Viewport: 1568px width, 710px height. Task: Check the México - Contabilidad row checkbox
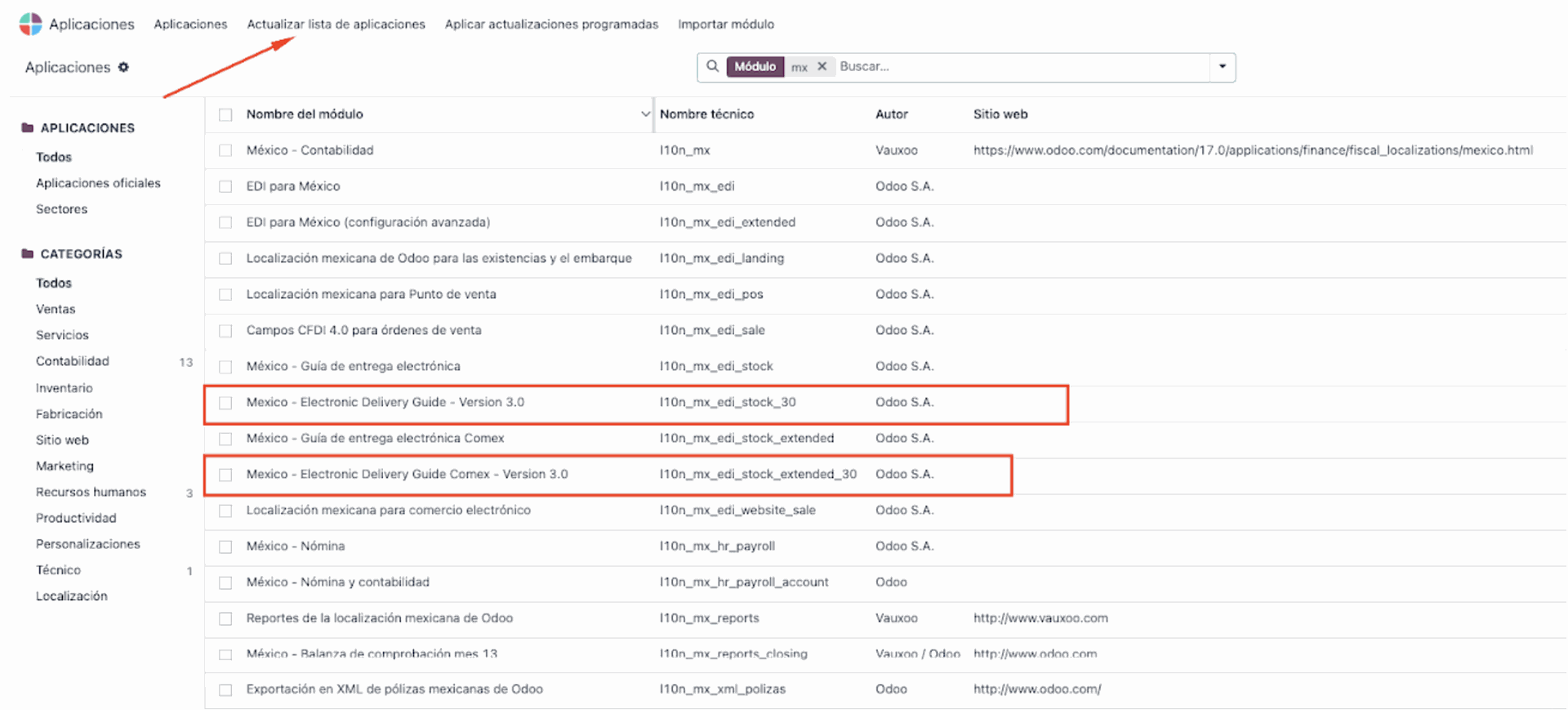click(x=225, y=151)
